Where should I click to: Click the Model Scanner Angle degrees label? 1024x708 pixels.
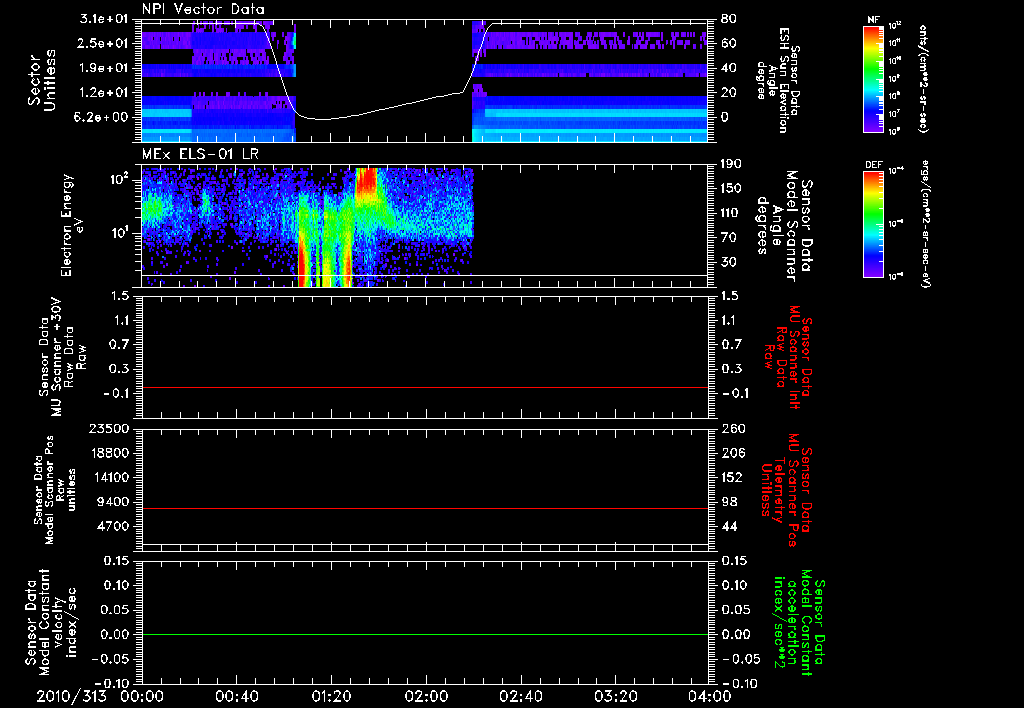point(785,225)
